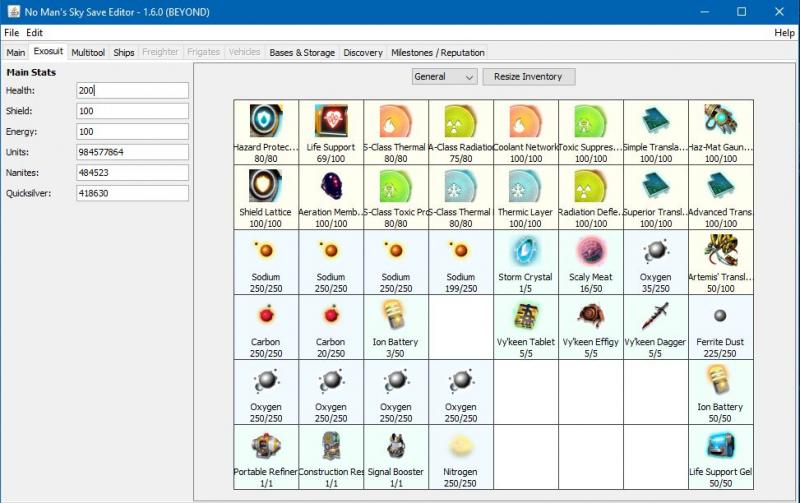Click the Thermic Layer icon
This screenshot has height=503, width=800.
tap(526, 186)
